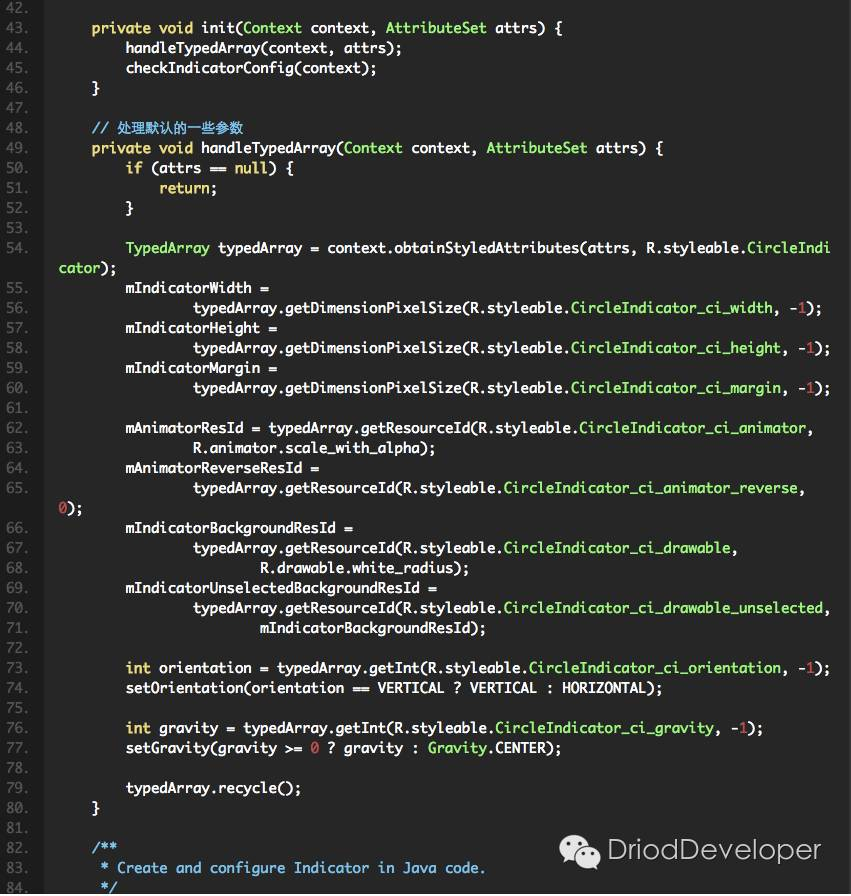Click 'mIndicatorUnselectedBackgroundResId =' on line 69
Screen dimensions: 851x896
pyautogui.click(x=281, y=588)
